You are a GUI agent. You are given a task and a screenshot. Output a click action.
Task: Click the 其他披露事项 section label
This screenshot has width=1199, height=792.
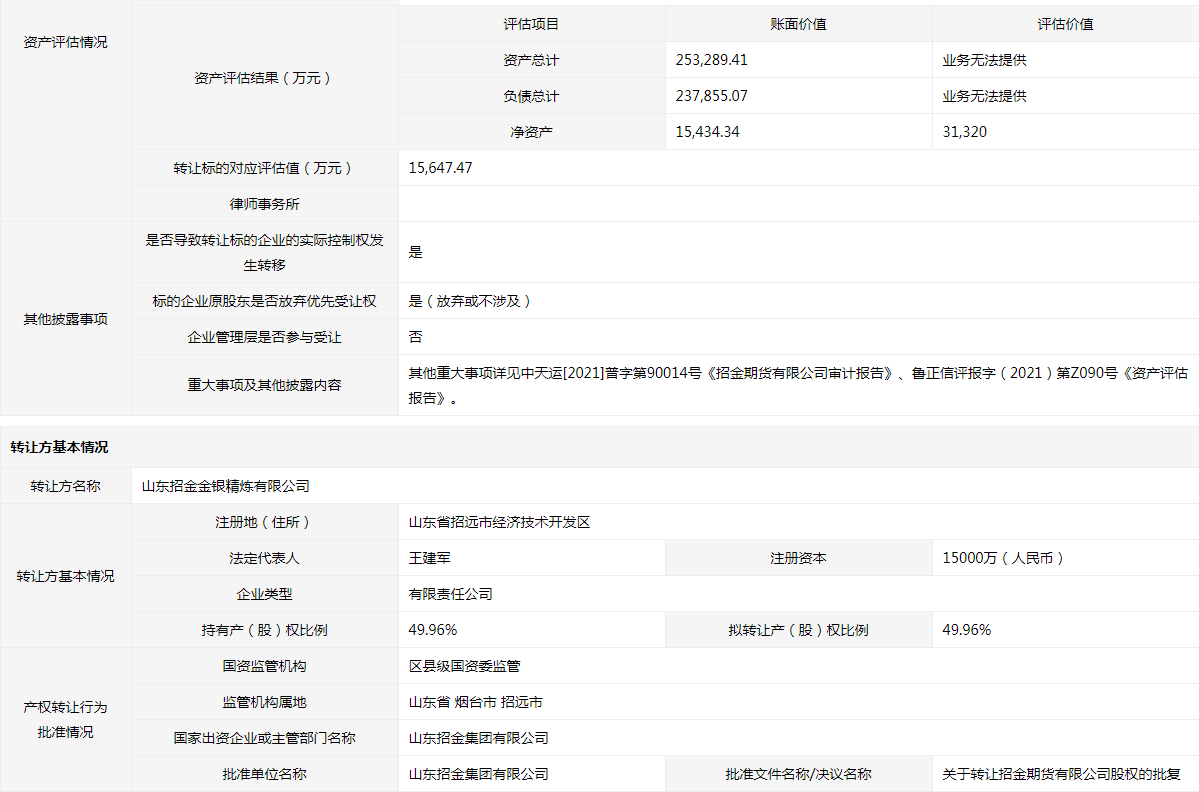[65, 319]
